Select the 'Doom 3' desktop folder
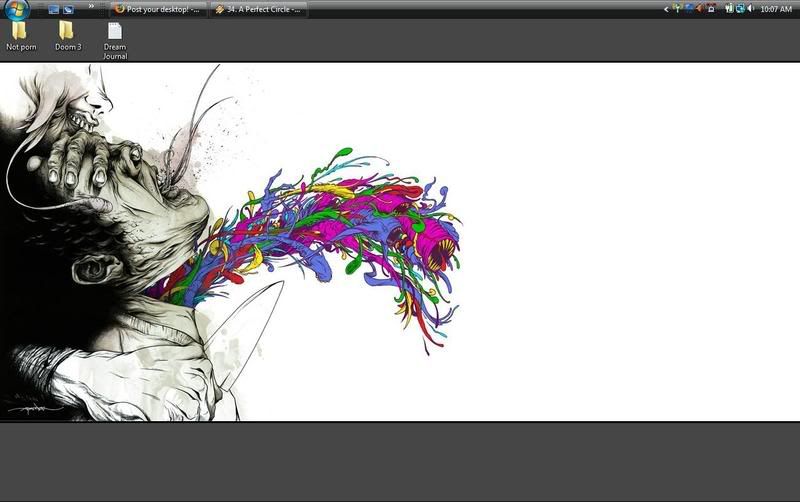The width and height of the screenshot is (800, 502). (x=68, y=36)
